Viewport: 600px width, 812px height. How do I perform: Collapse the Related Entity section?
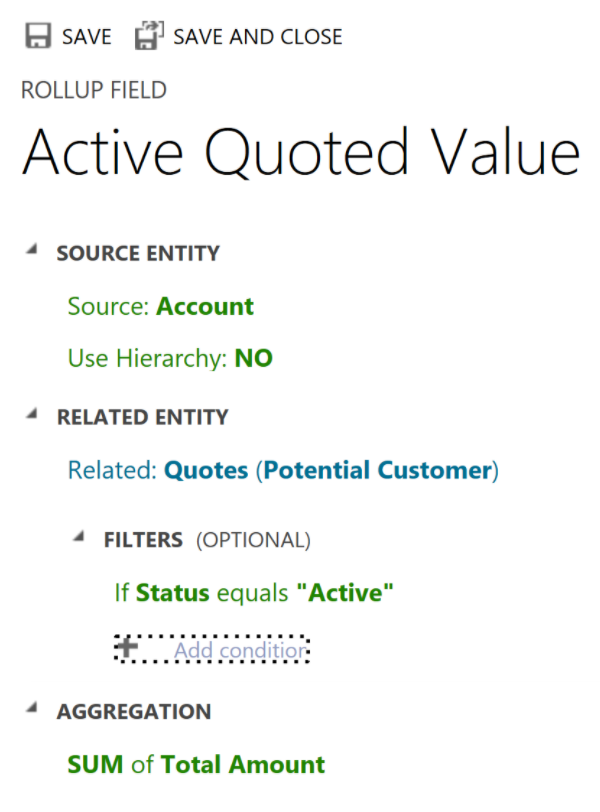pyautogui.click(x=32, y=415)
